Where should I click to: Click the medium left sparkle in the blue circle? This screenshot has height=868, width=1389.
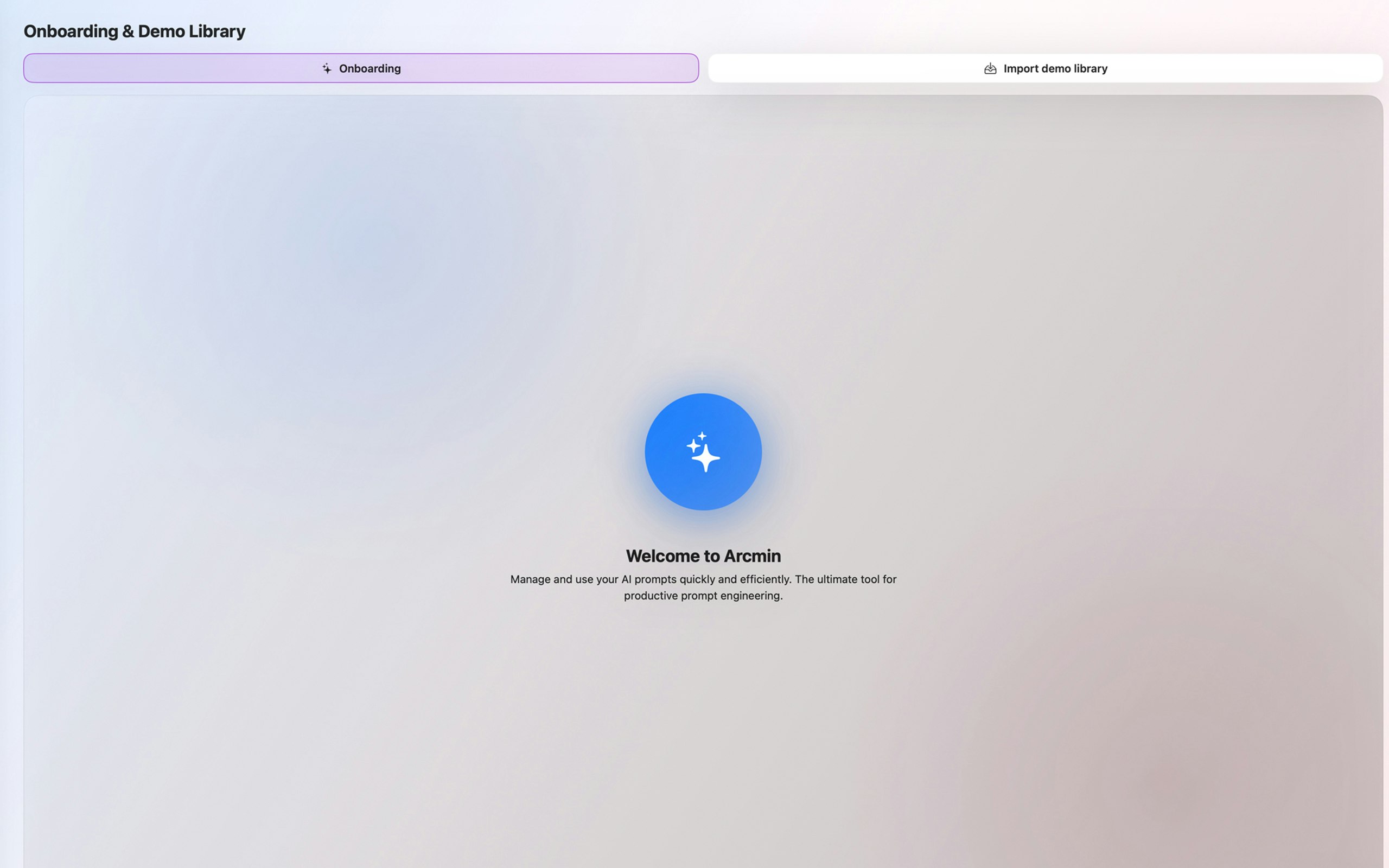point(693,445)
